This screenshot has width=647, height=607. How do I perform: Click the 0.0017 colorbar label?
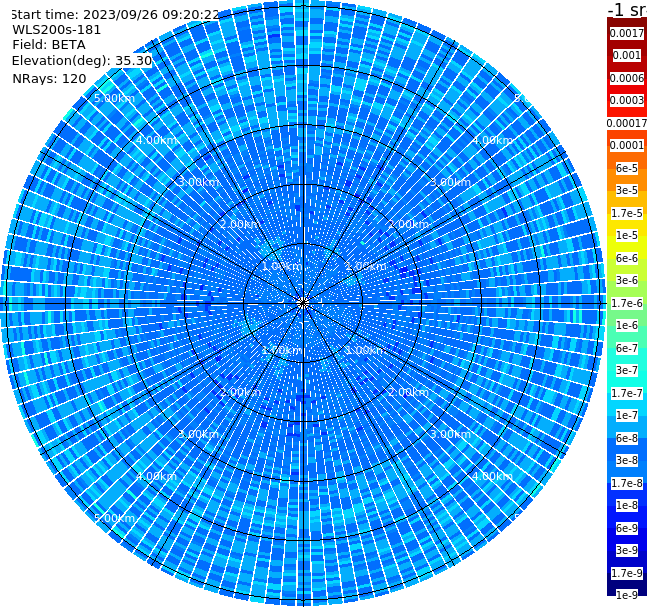point(627,33)
